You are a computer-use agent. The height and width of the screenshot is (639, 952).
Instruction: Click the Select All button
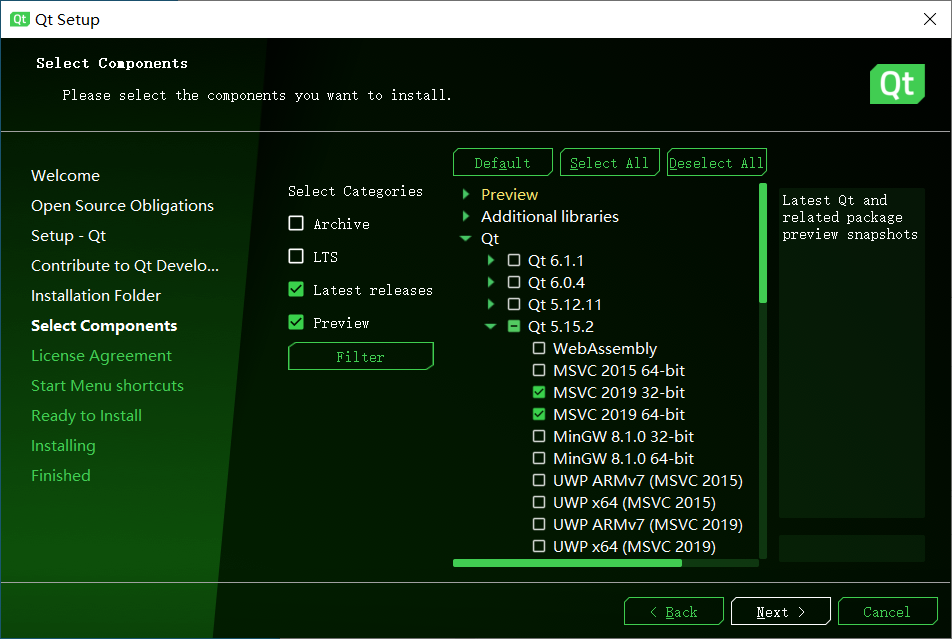pyautogui.click(x=610, y=162)
